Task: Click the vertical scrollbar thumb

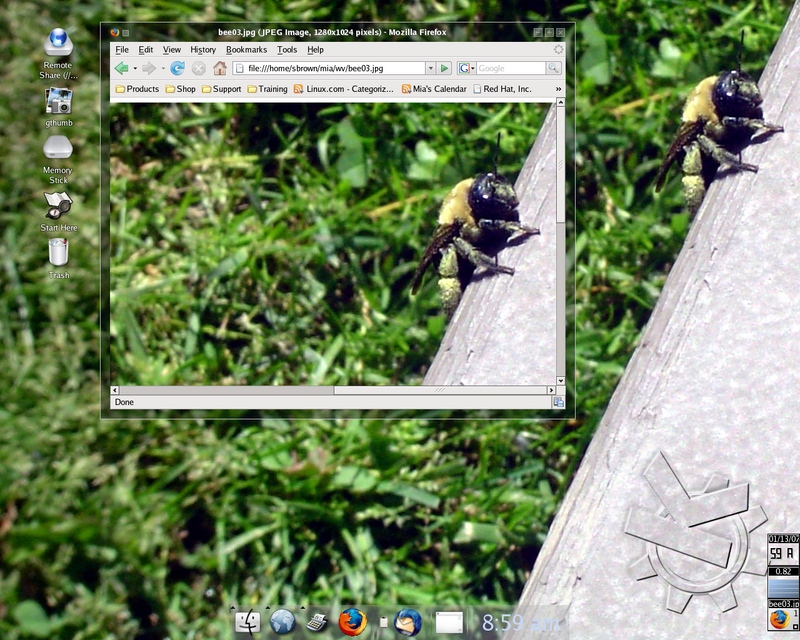Action: point(561,165)
